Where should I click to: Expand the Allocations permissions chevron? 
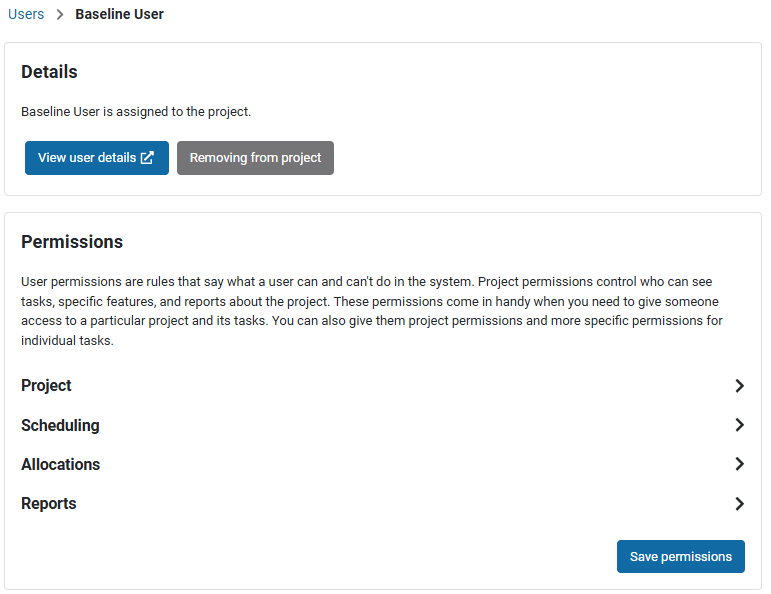(x=739, y=464)
